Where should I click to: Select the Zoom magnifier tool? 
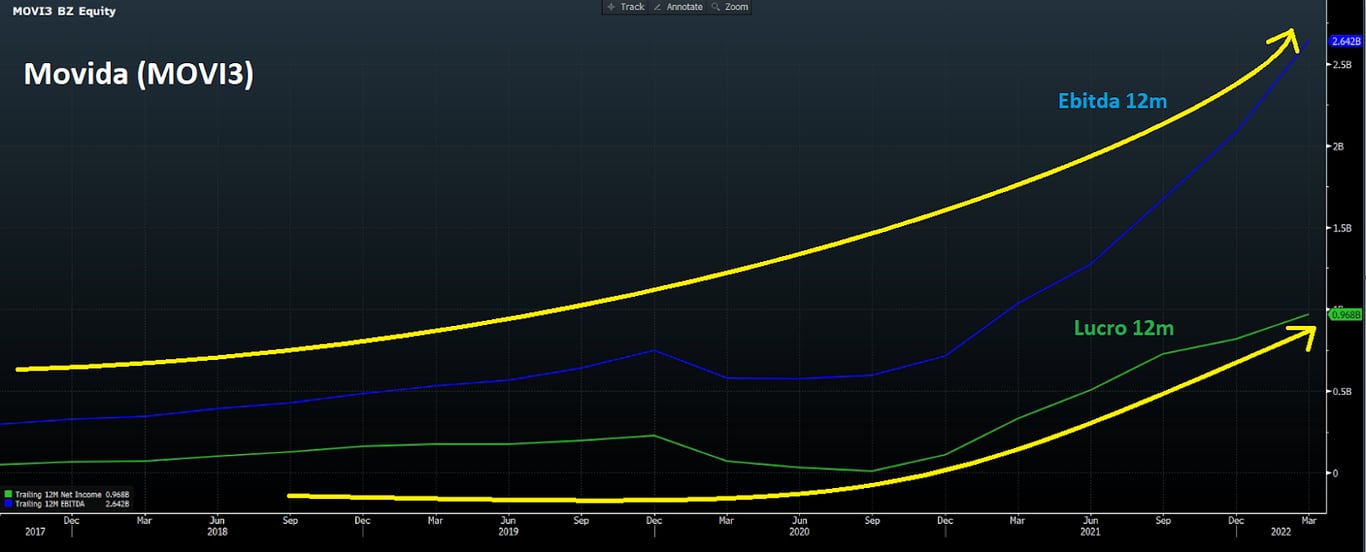coord(730,7)
